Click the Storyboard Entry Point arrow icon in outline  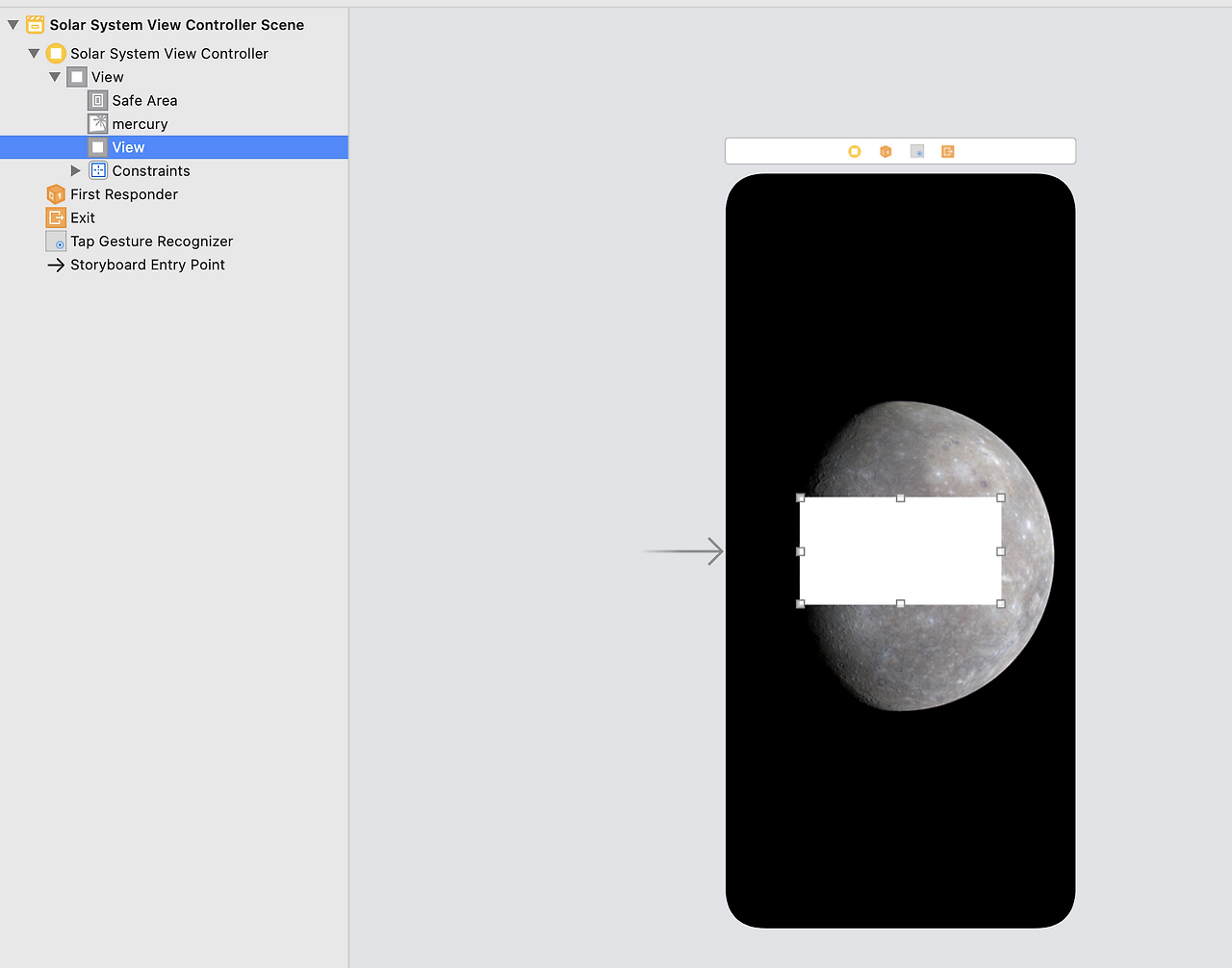pyautogui.click(x=56, y=265)
